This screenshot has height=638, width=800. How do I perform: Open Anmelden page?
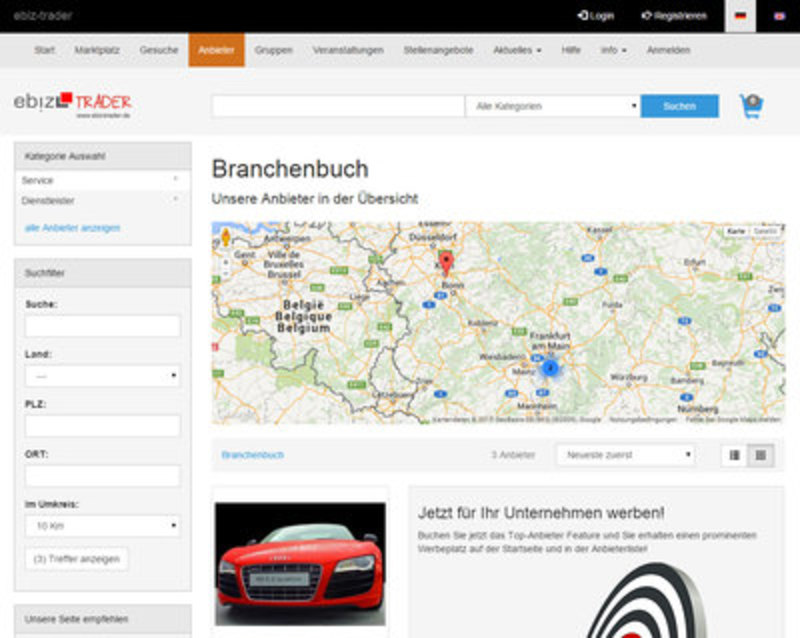point(668,50)
